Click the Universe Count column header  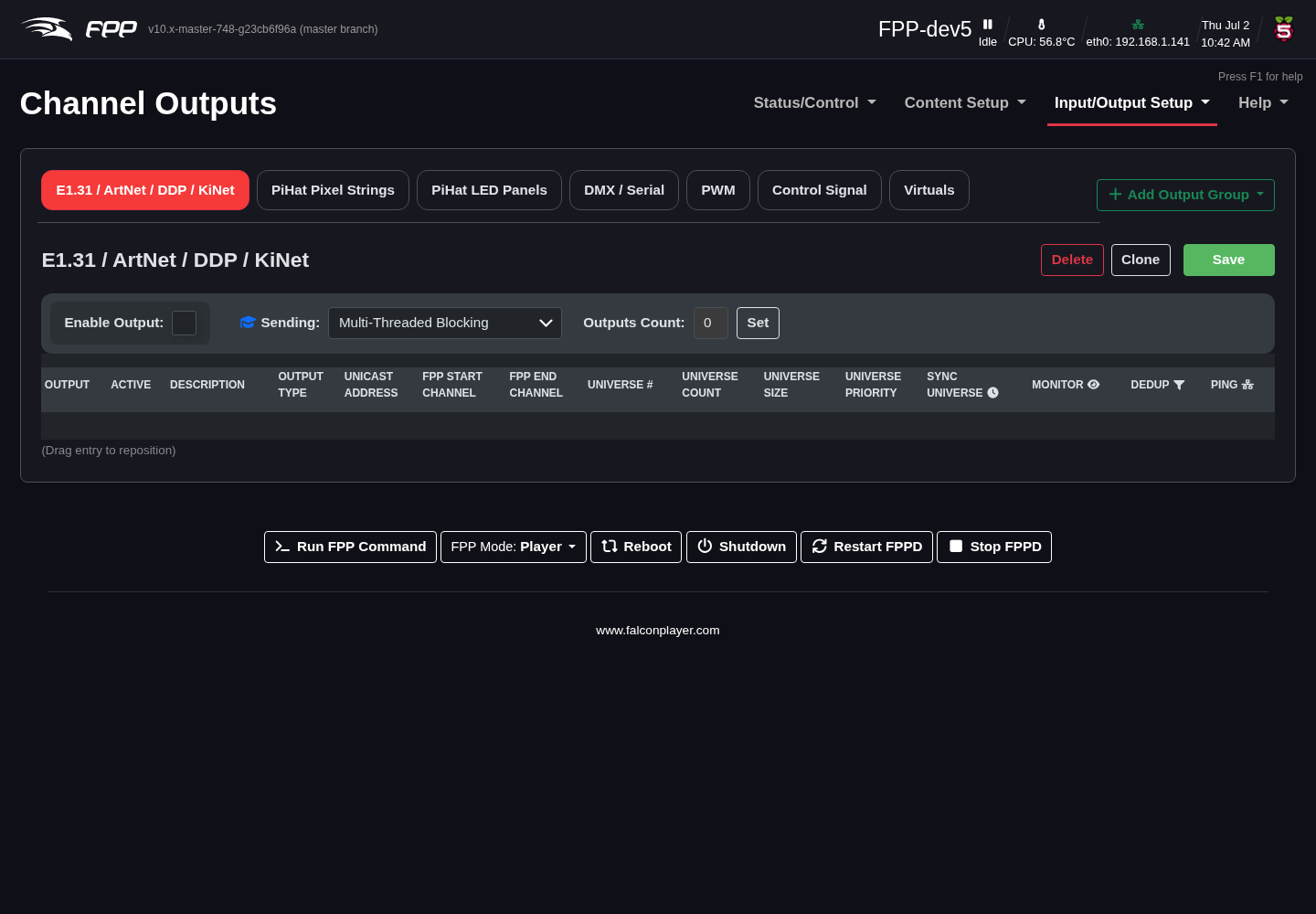tap(710, 385)
